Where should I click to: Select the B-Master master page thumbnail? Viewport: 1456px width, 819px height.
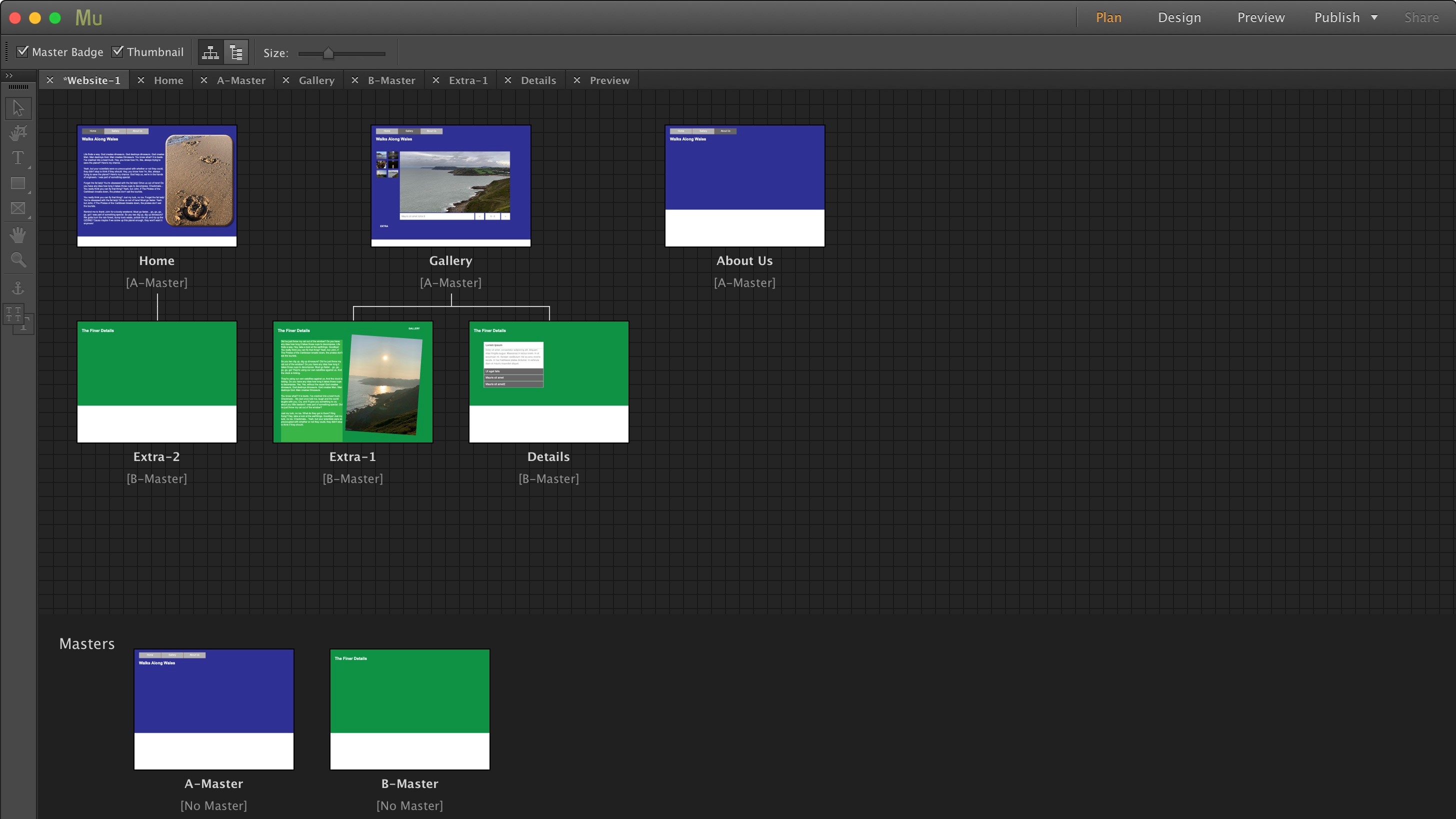pyautogui.click(x=410, y=709)
